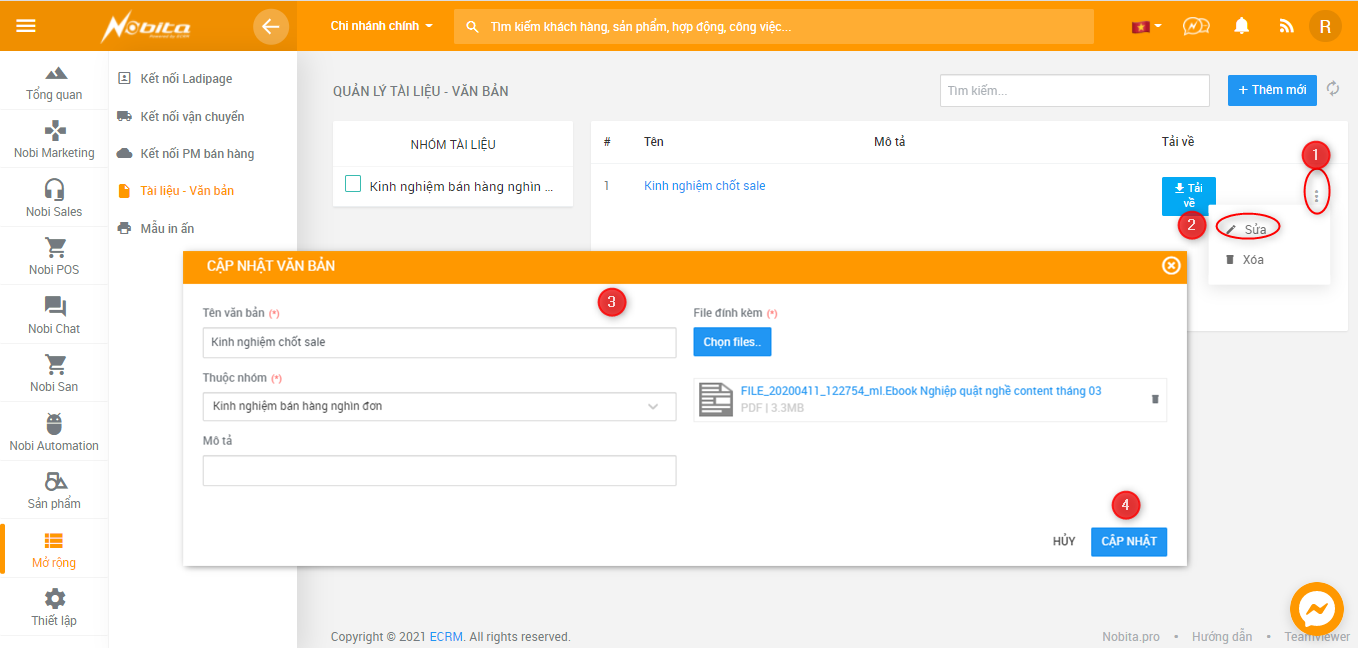Open the Messenger chat bubble
Image resolution: width=1358 pixels, height=648 pixels.
click(x=1316, y=609)
